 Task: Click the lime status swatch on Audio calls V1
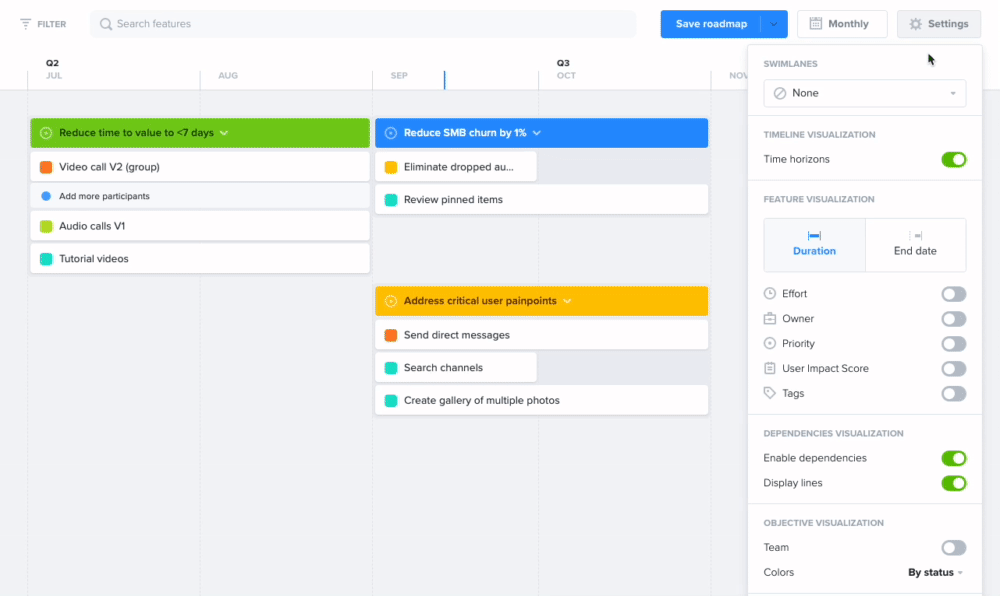(46, 226)
